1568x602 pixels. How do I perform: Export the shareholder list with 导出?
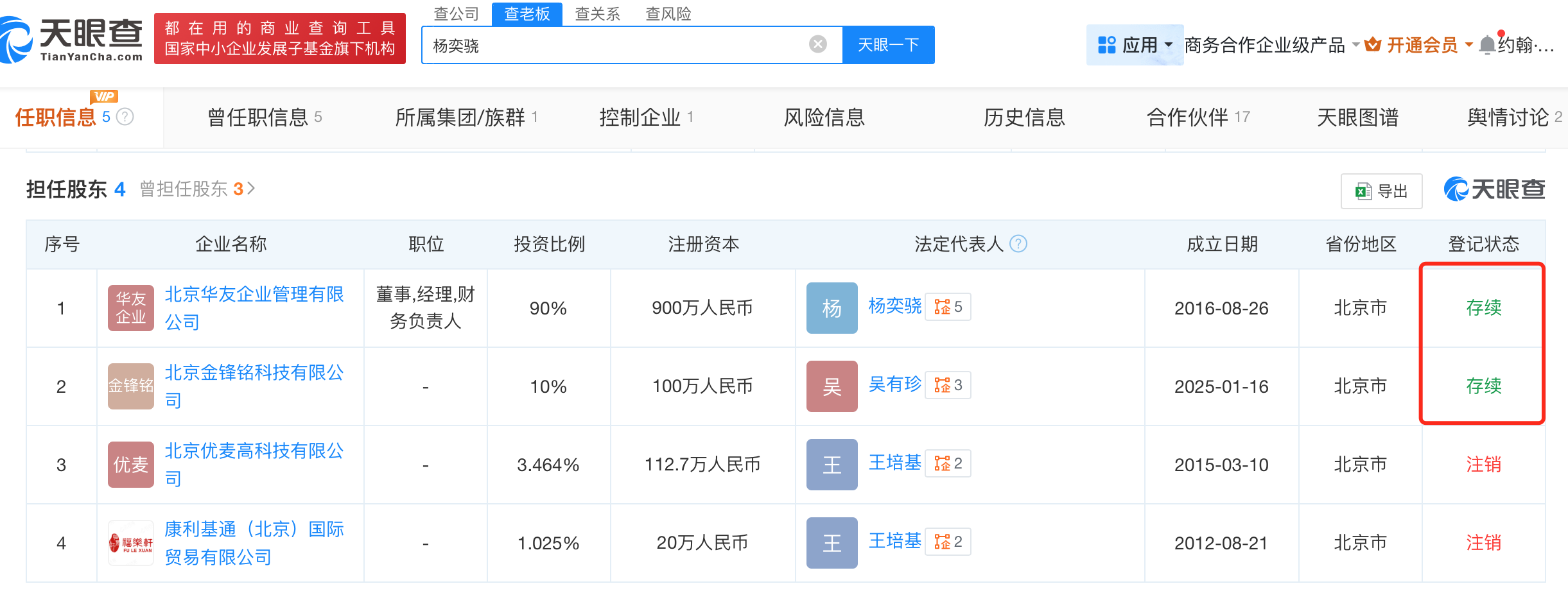point(1381,191)
